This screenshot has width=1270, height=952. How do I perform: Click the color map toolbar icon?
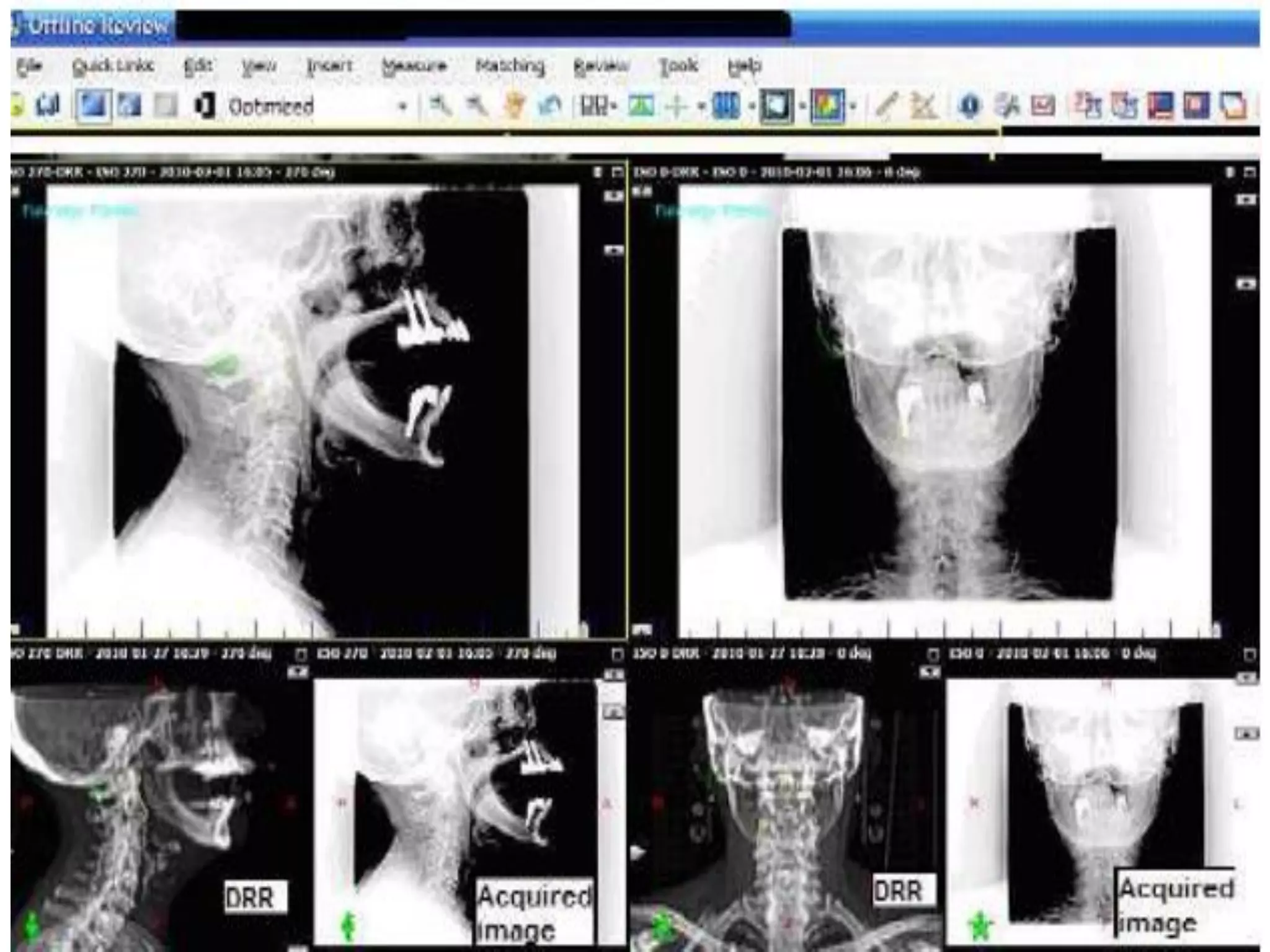pos(827,107)
